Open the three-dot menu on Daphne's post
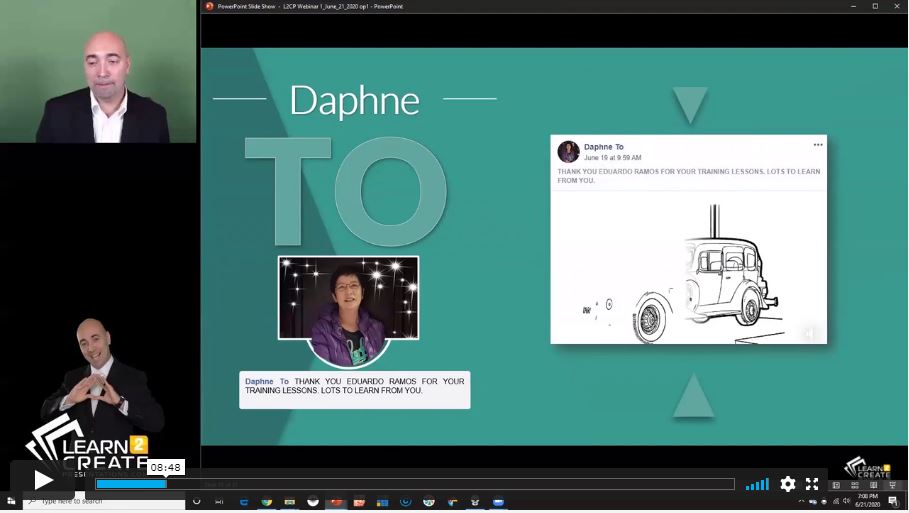Screen dimensions: 909x513 point(818,145)
